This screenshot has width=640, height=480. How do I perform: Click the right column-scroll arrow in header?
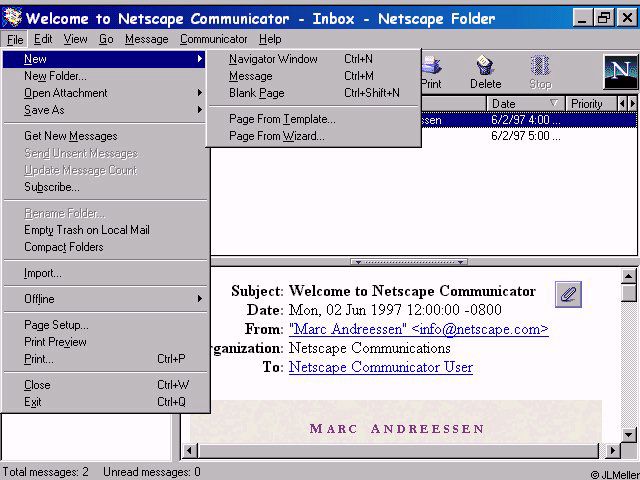coord(632,104)
